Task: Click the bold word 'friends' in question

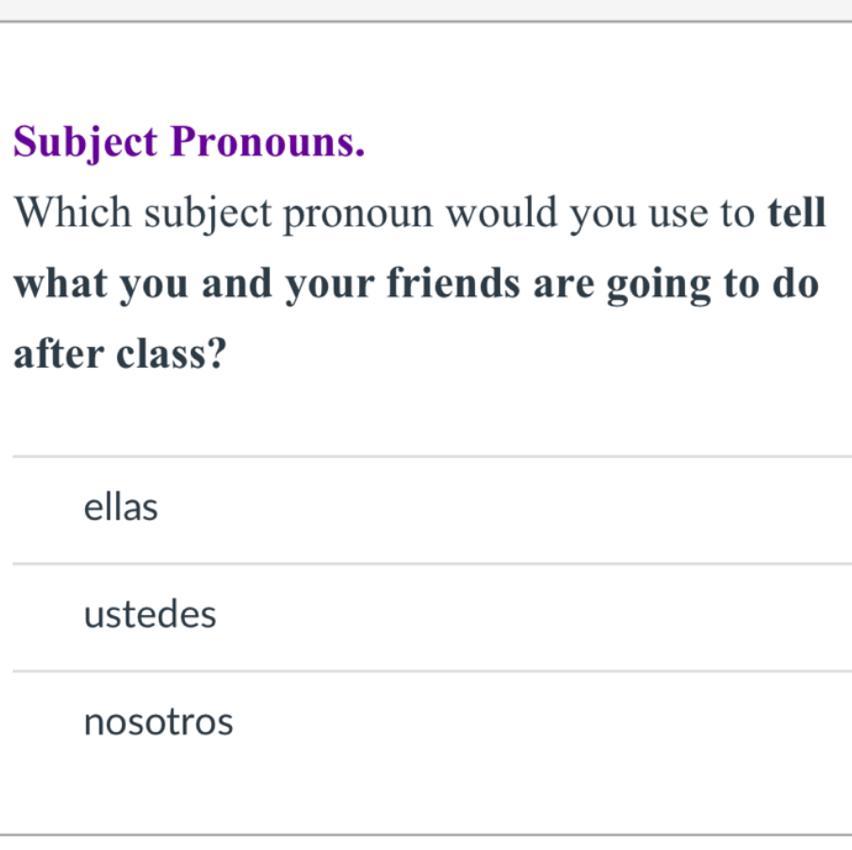Action: (x=453, y=283)
